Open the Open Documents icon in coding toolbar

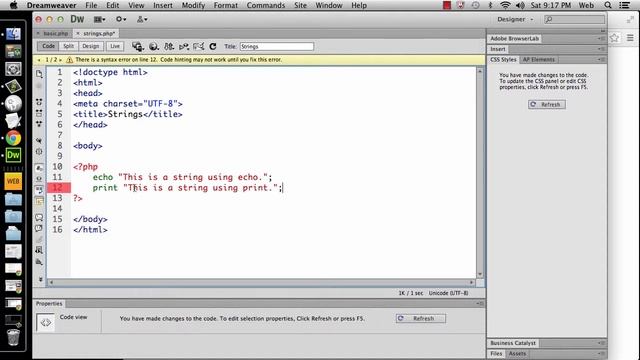tap(39, 74)
